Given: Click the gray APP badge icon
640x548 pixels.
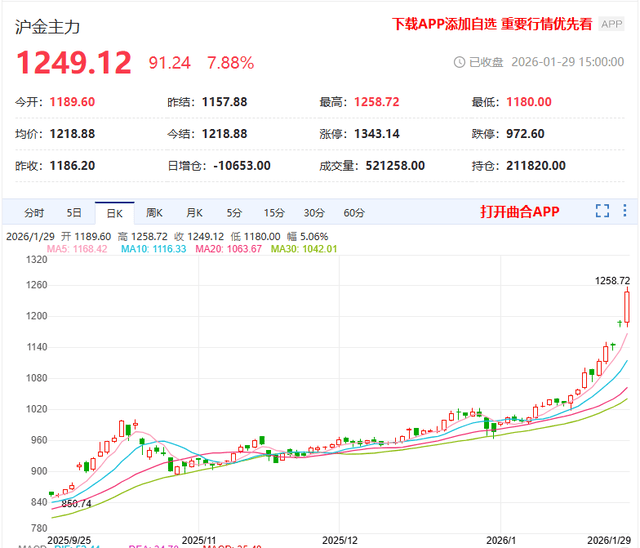Looking at the screenshot, I should tap(611, 24).
